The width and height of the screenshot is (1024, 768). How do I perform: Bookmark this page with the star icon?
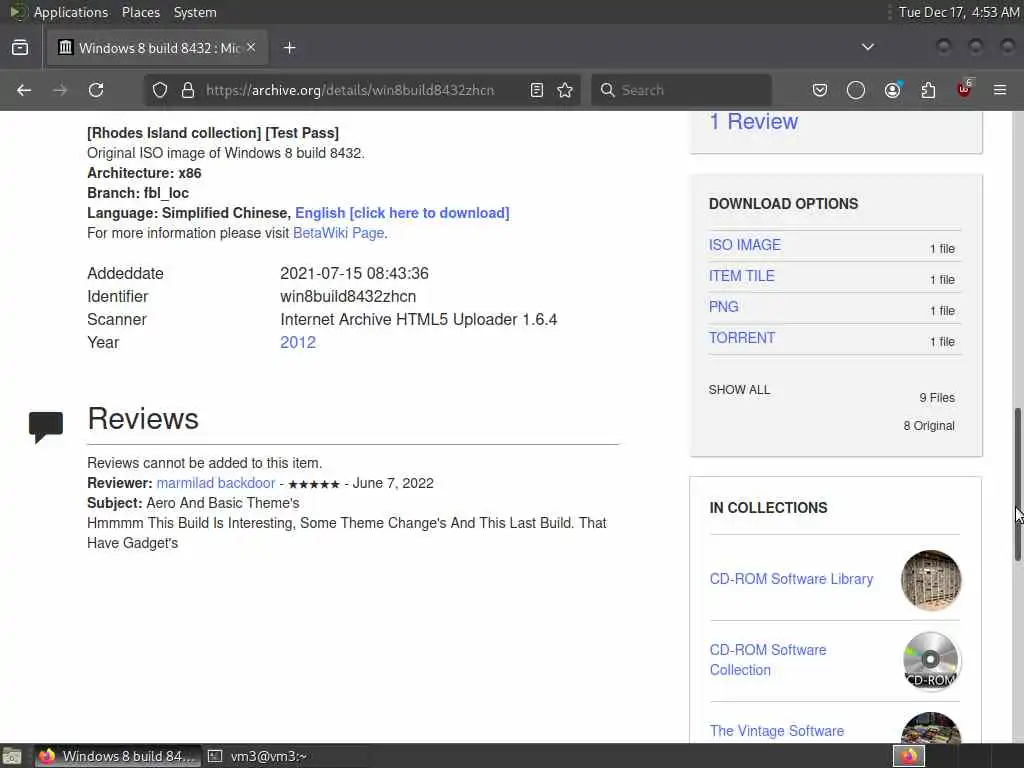pyautogui.click(x=565, y=90)
